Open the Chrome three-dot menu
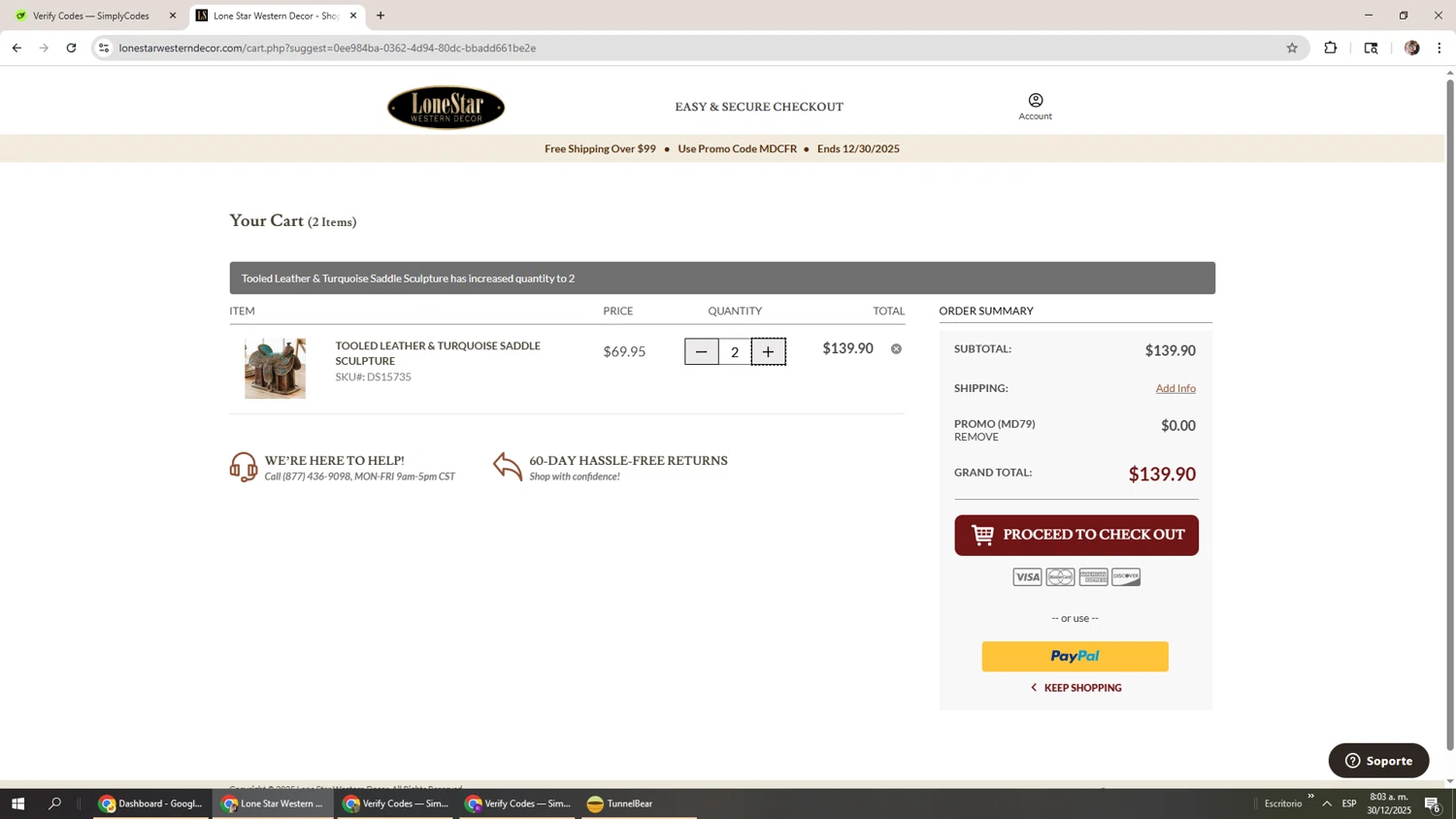Viewport: 1456px width, 819px height. [x=1439, y=48]
